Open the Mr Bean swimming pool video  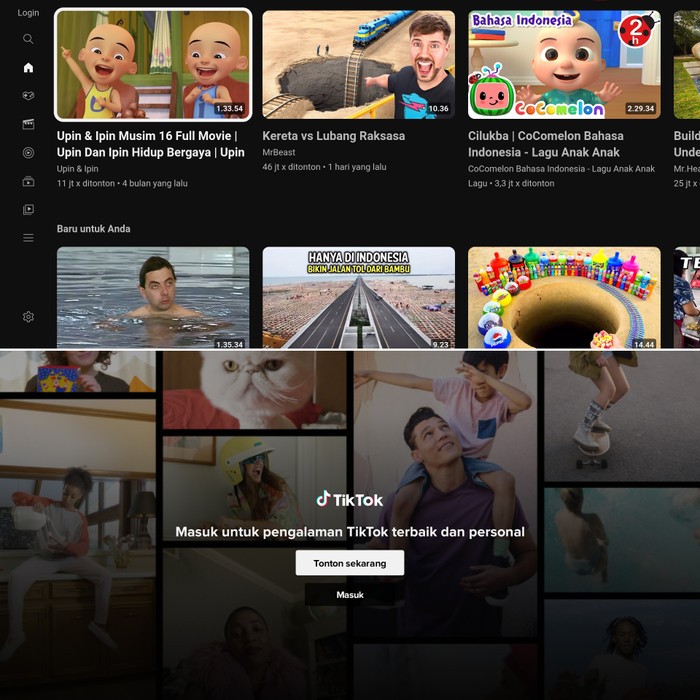point(153,297)
